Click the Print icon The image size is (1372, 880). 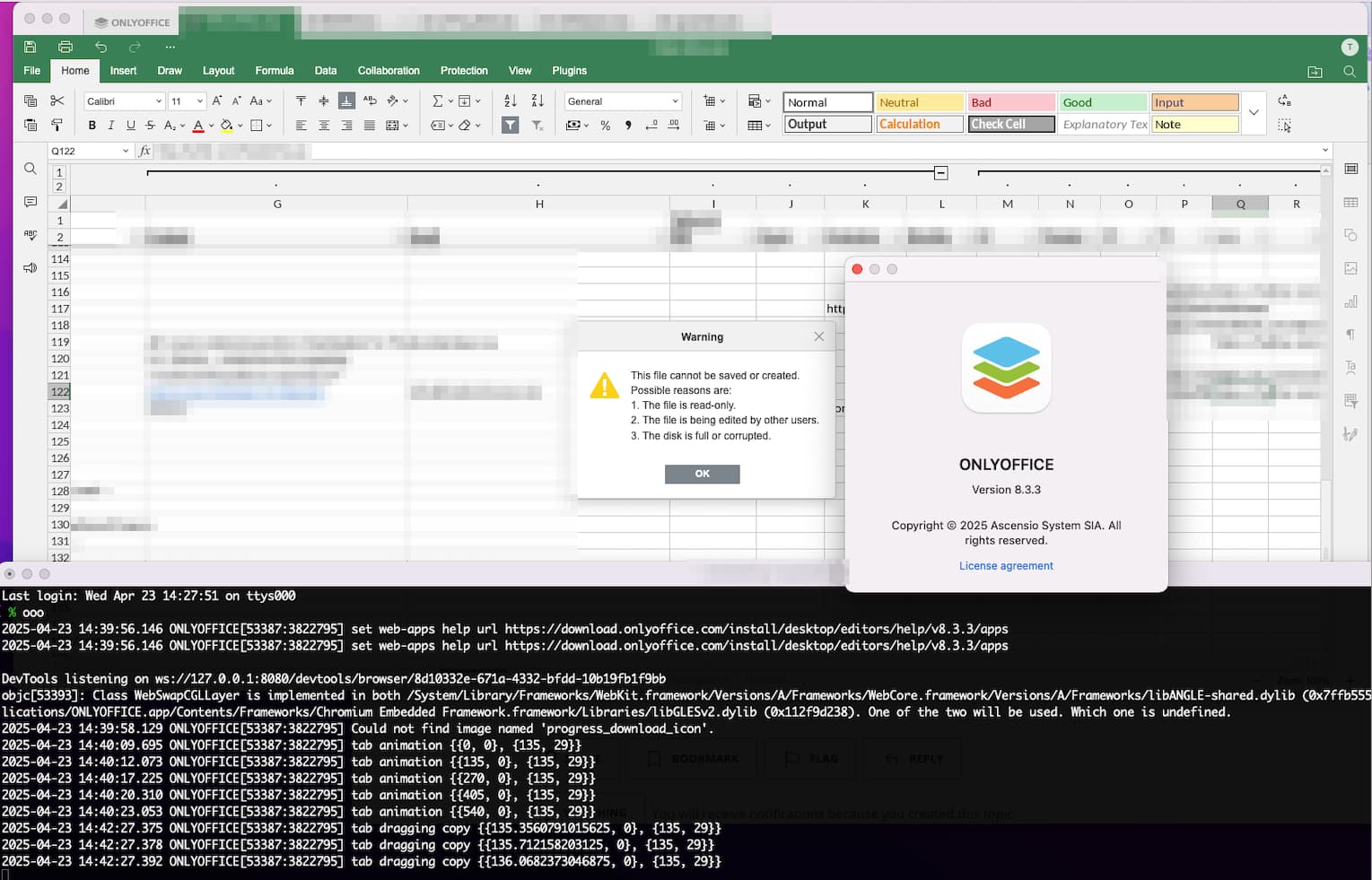point(66,47)
